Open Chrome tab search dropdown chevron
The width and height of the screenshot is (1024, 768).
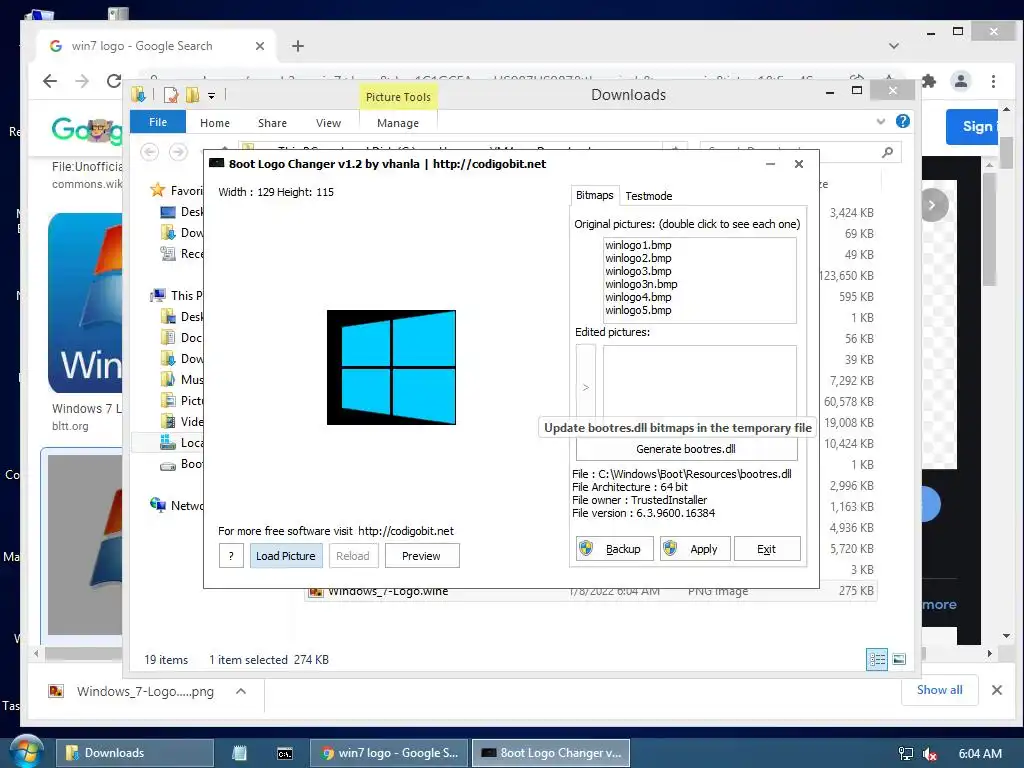point(894,46)
